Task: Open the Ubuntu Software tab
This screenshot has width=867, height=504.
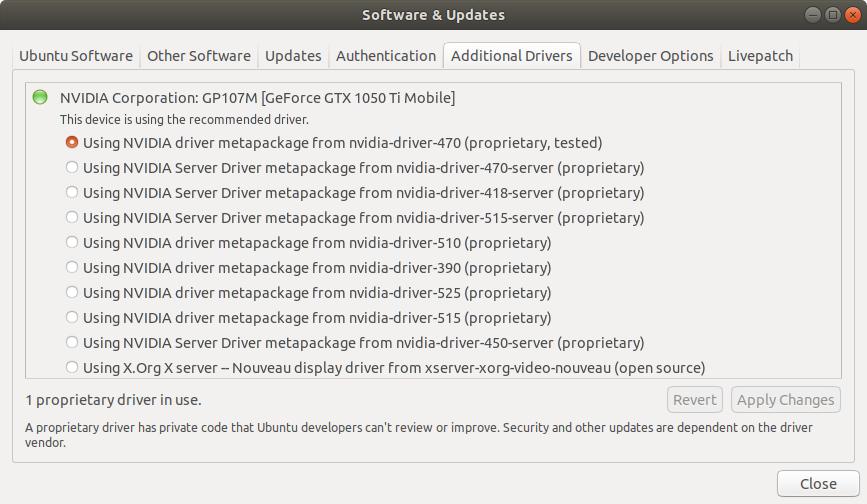Action: (76, 56)
